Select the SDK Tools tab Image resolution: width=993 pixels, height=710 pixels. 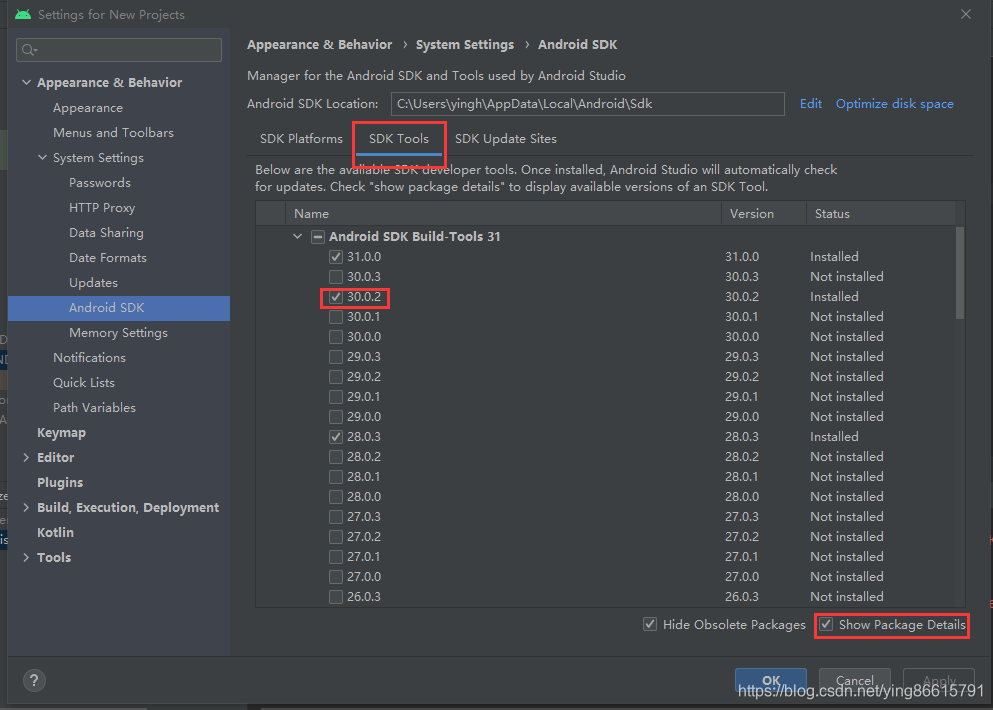tap(398, 139)
